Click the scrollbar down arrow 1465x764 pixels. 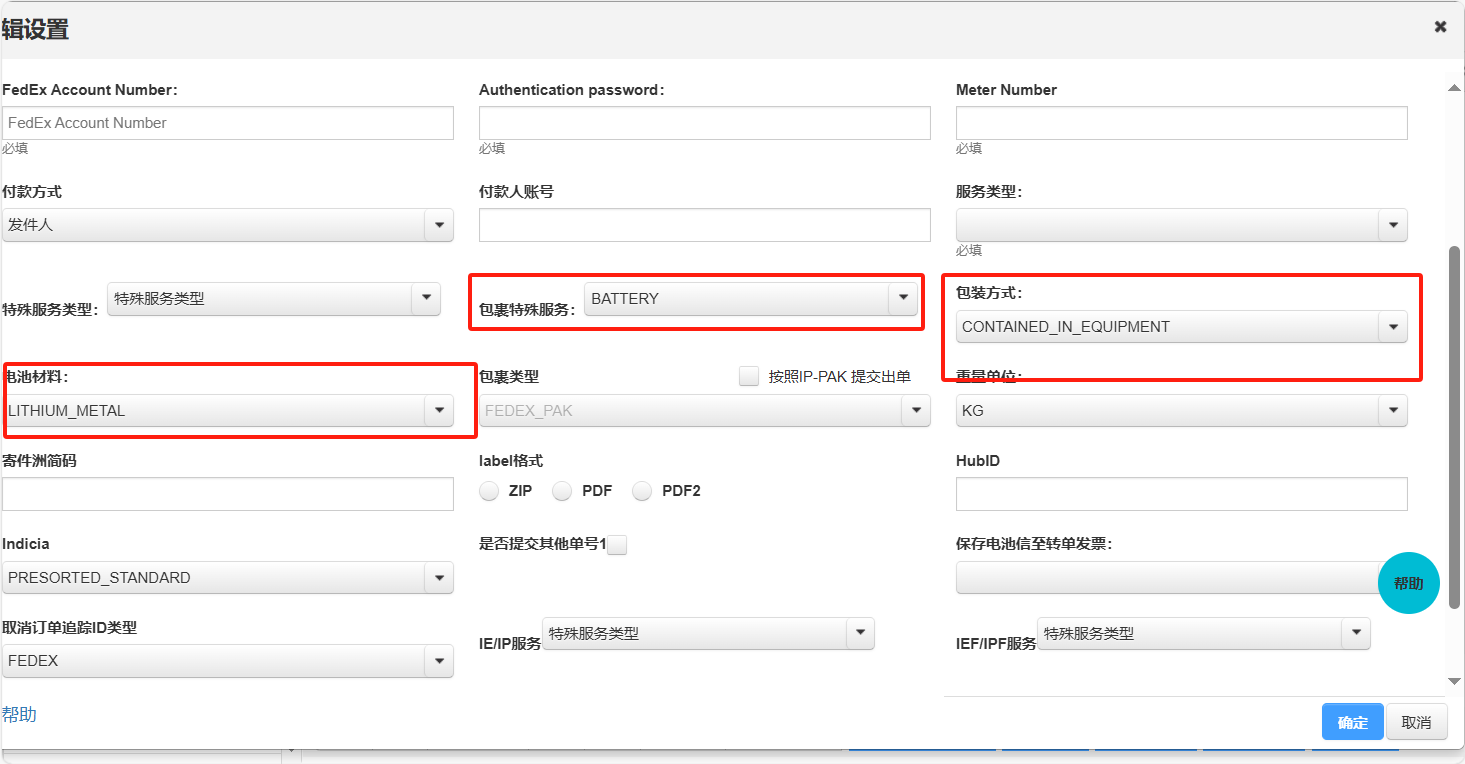coord(1455,681)
